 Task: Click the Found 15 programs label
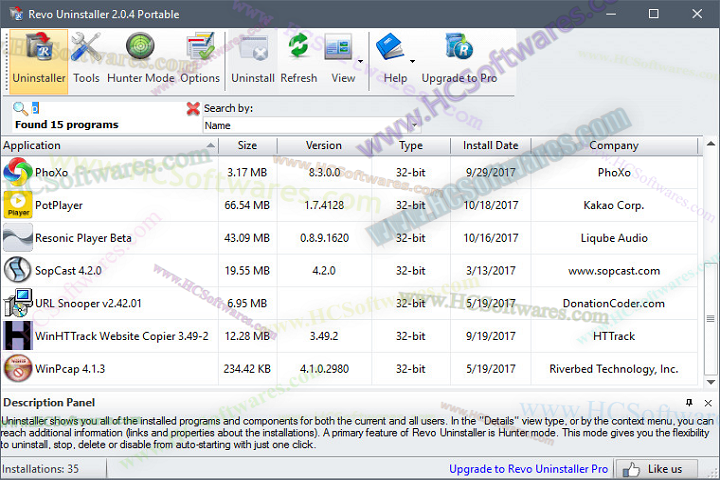[x=67, y=124]
